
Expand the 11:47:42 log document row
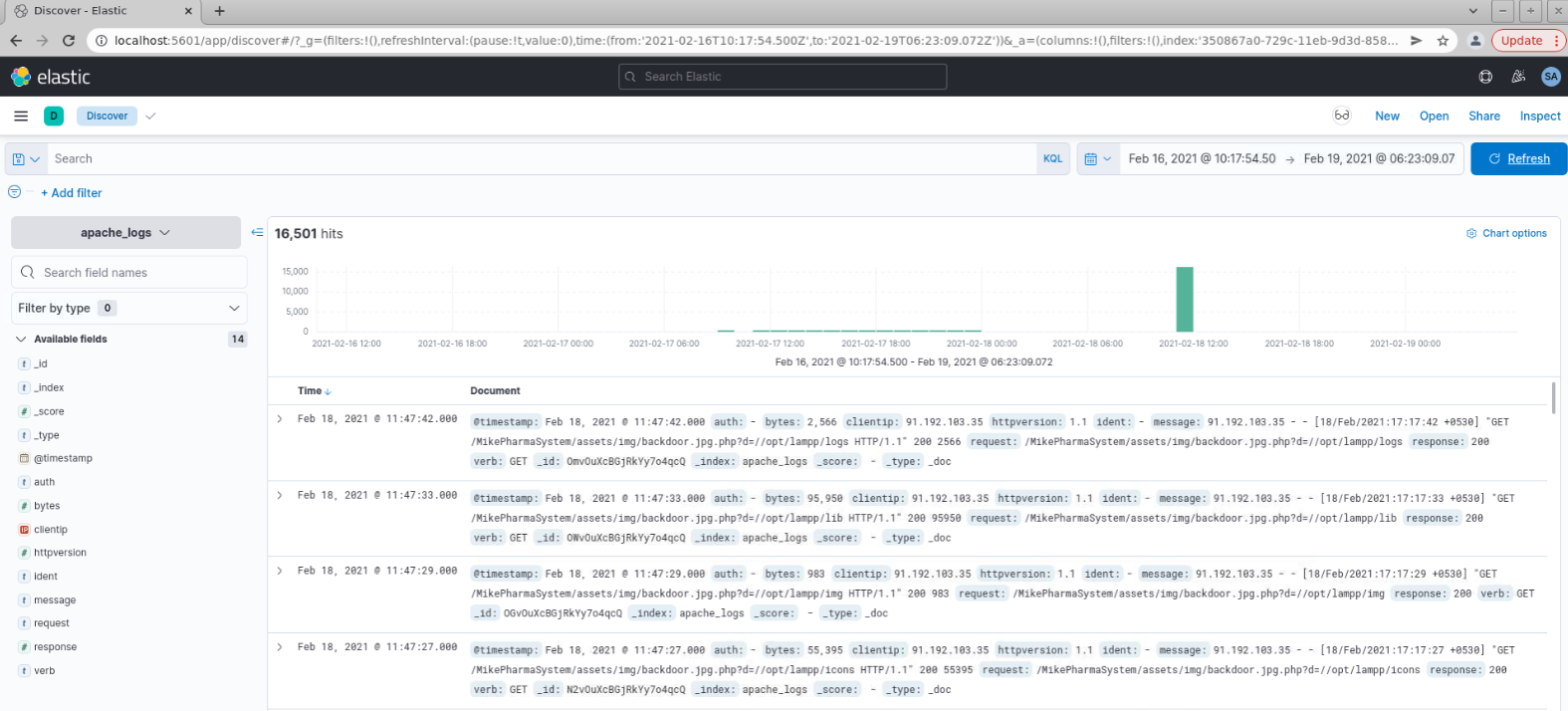coord(280,419)
